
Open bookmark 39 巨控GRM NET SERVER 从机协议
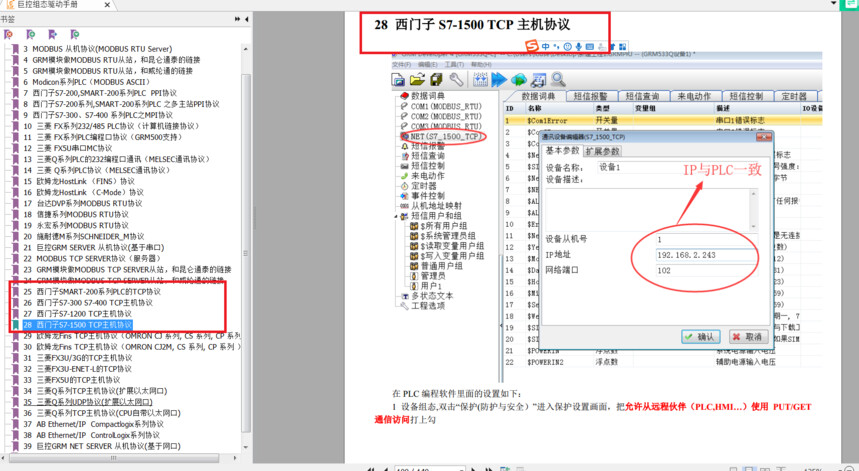pyautogui.click(x=102, y=446)
